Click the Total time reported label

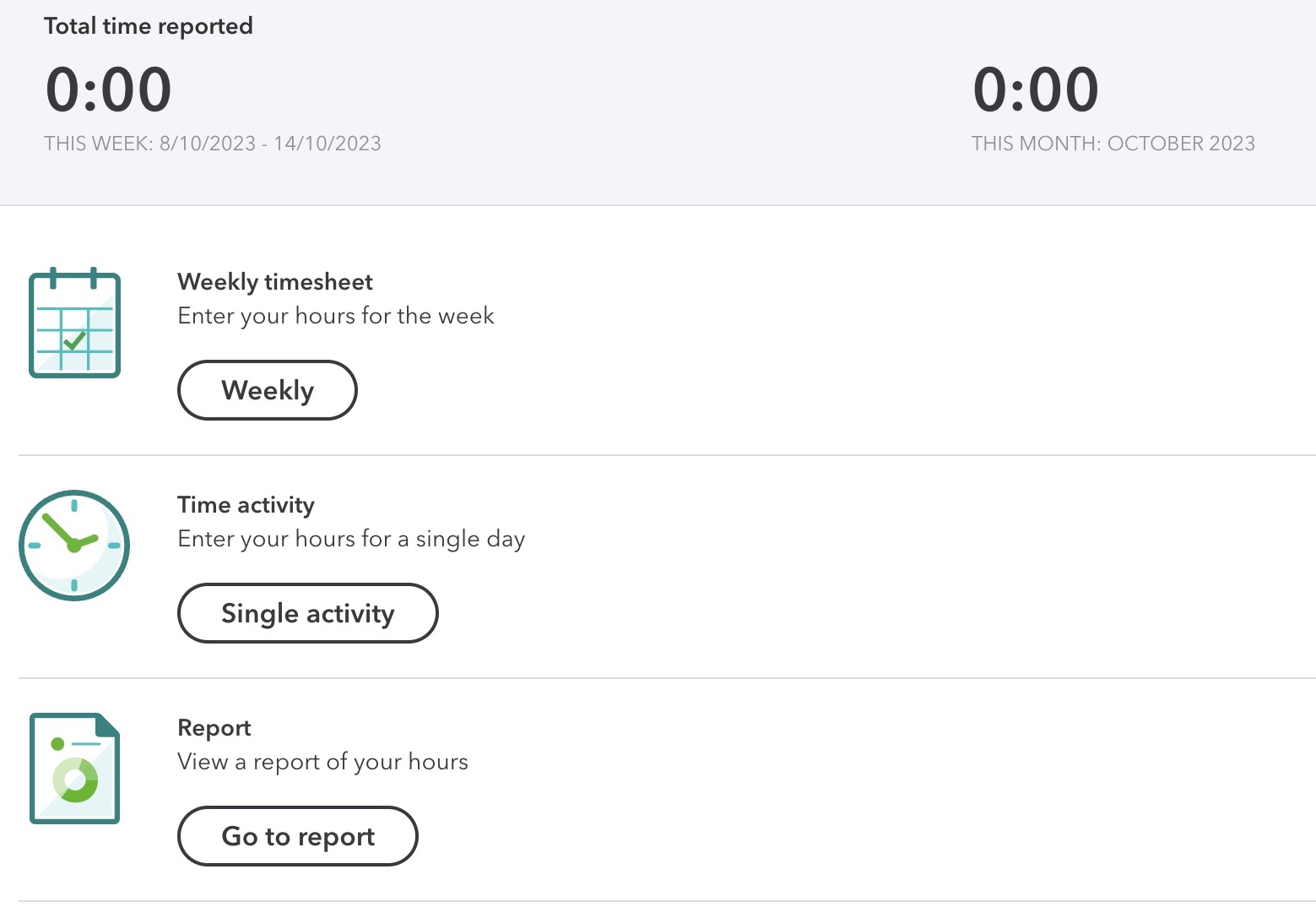[149, 25]
